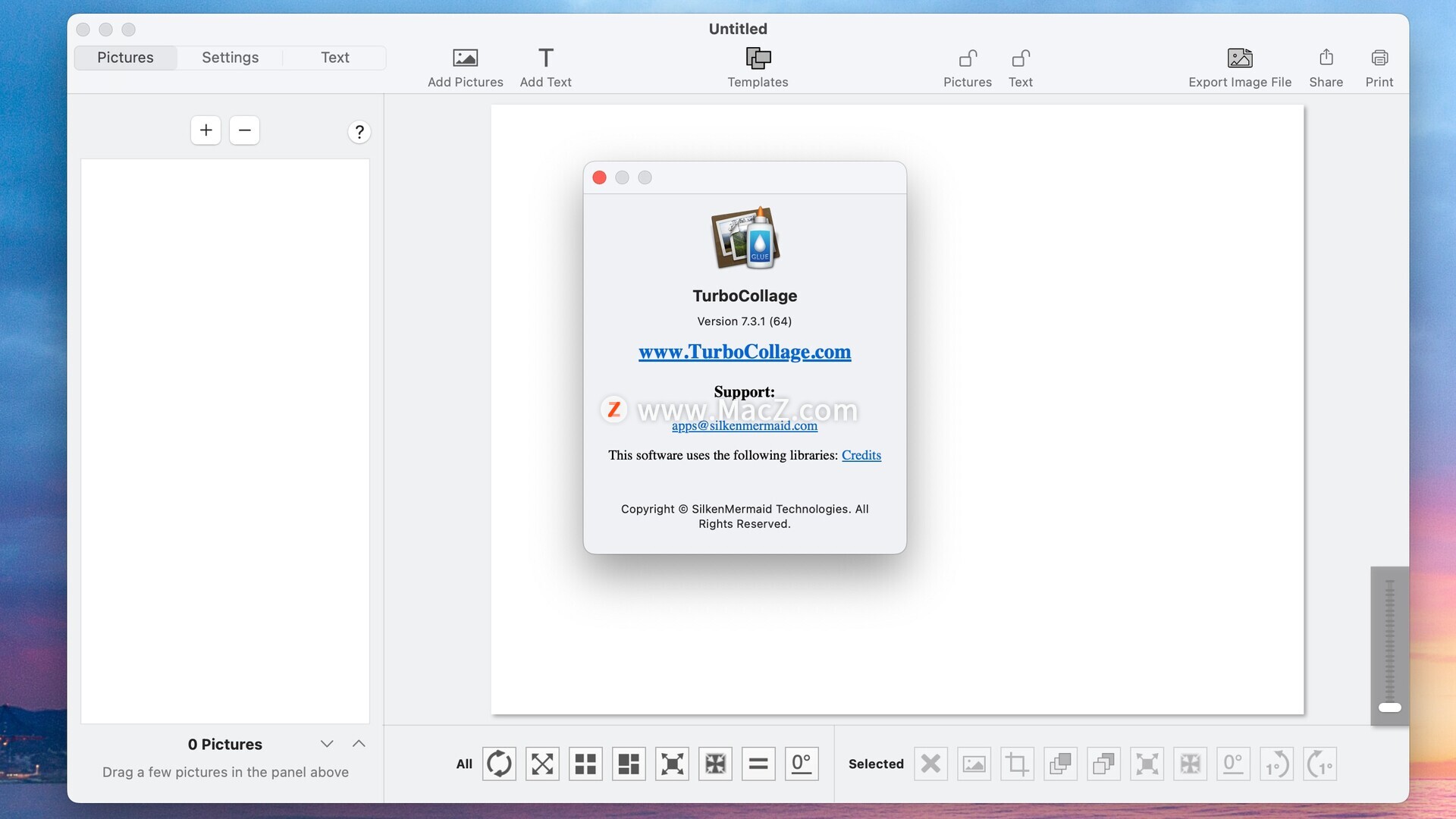
Task: Open the help question mark button
Action: point(359,132)
